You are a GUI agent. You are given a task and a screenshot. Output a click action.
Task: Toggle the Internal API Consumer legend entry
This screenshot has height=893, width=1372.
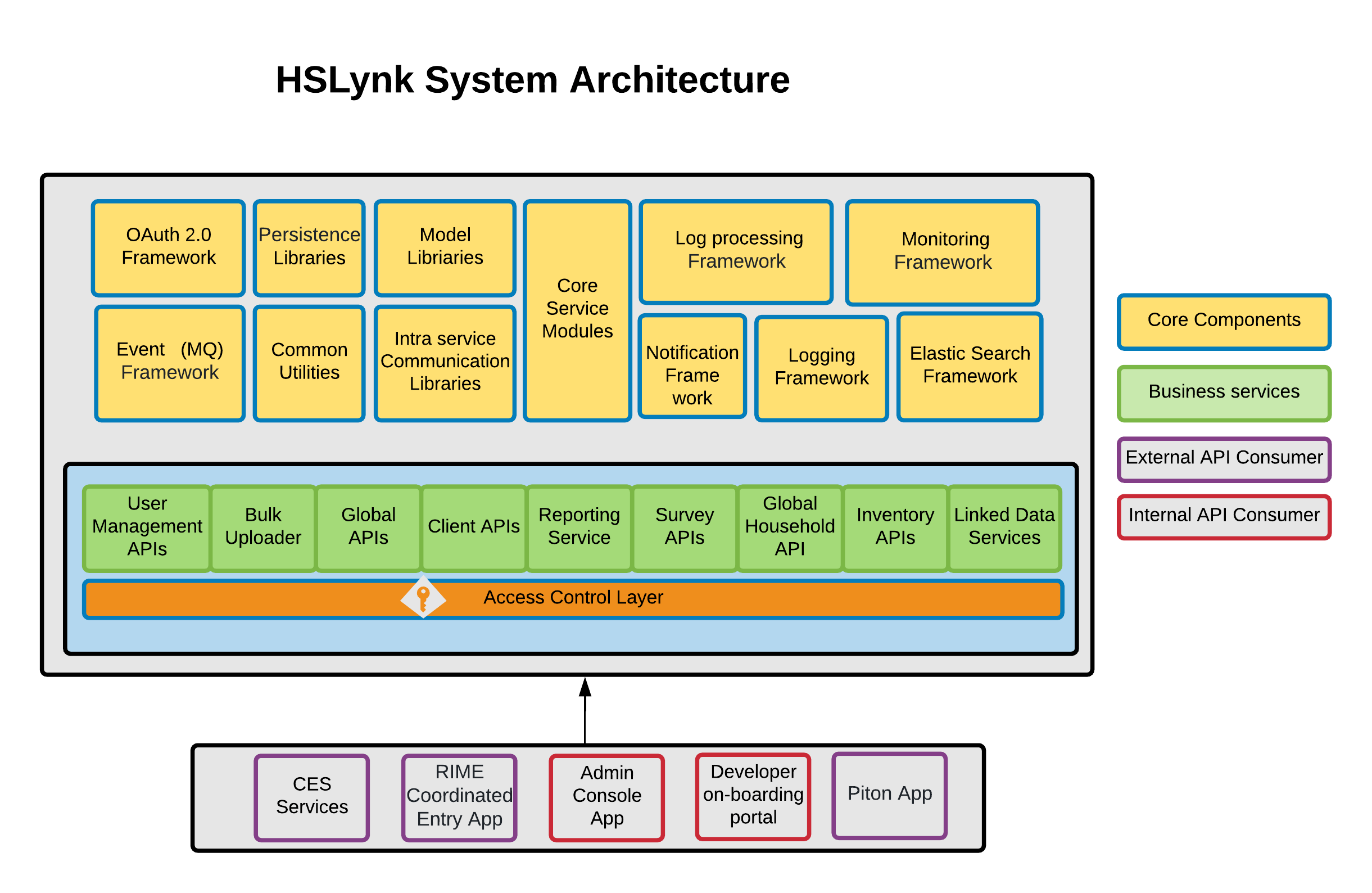click(1223, 515)
